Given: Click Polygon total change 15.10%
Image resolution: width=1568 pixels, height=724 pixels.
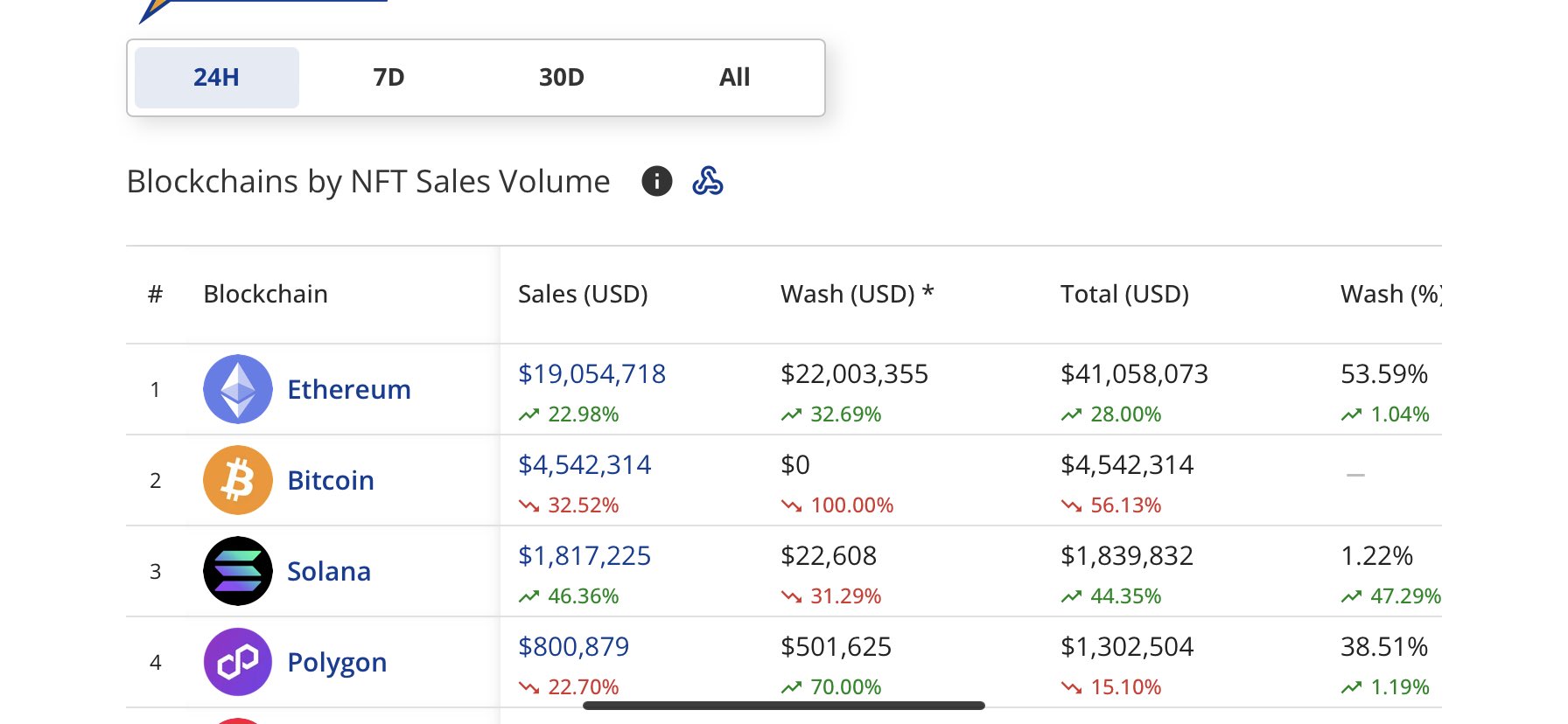Looking at the screenshot, I should point(1111,687).
